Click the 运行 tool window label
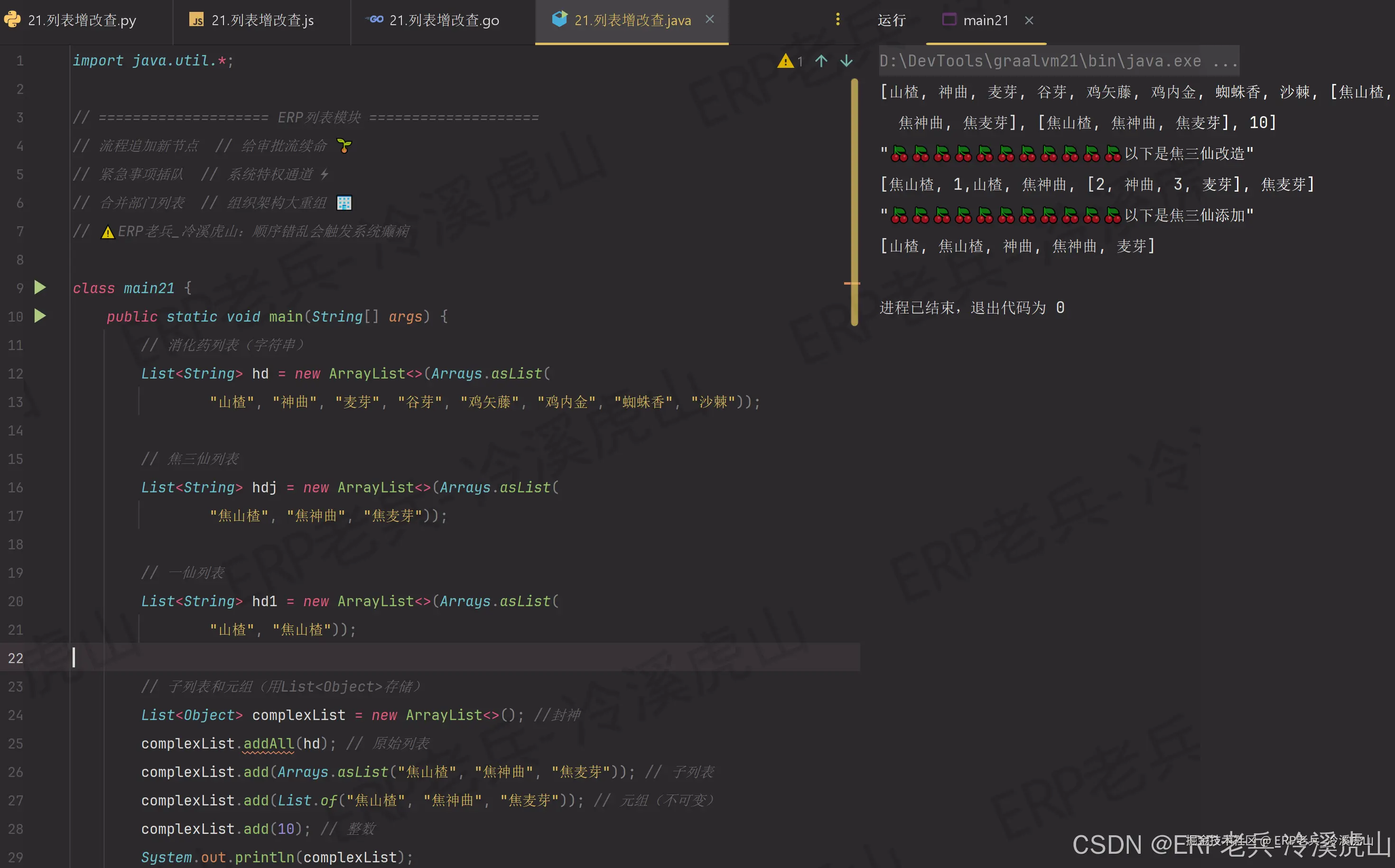1395x868 pixels. pyautogui.click(x=892, y=21)
